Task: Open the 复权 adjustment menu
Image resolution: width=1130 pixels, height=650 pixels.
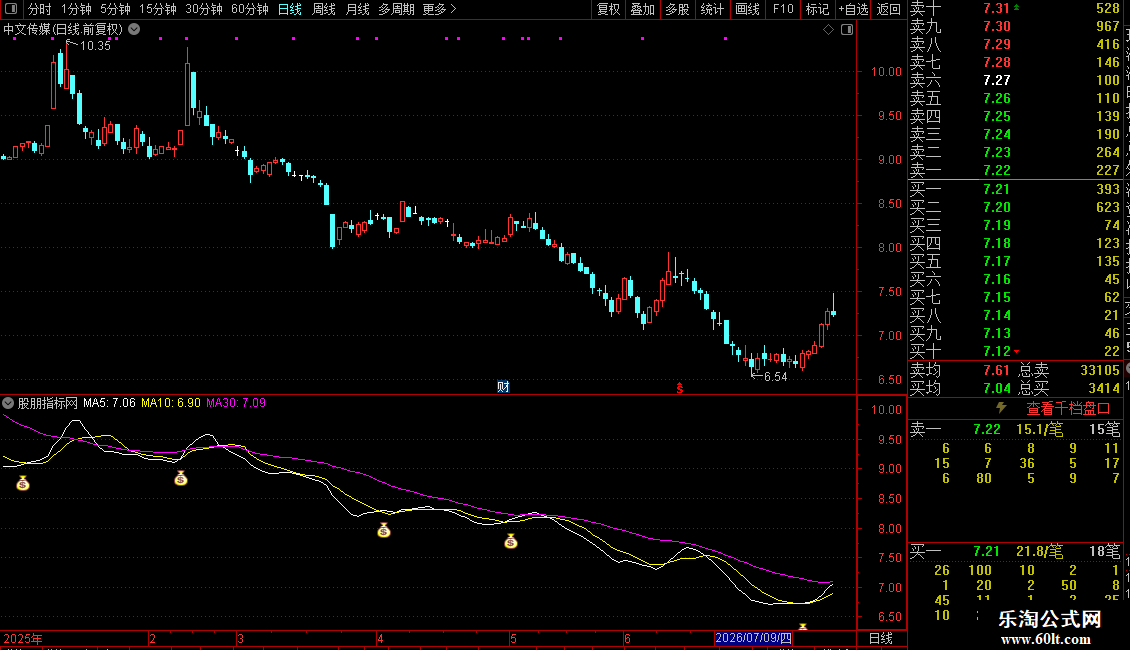Action: point(608,9)
